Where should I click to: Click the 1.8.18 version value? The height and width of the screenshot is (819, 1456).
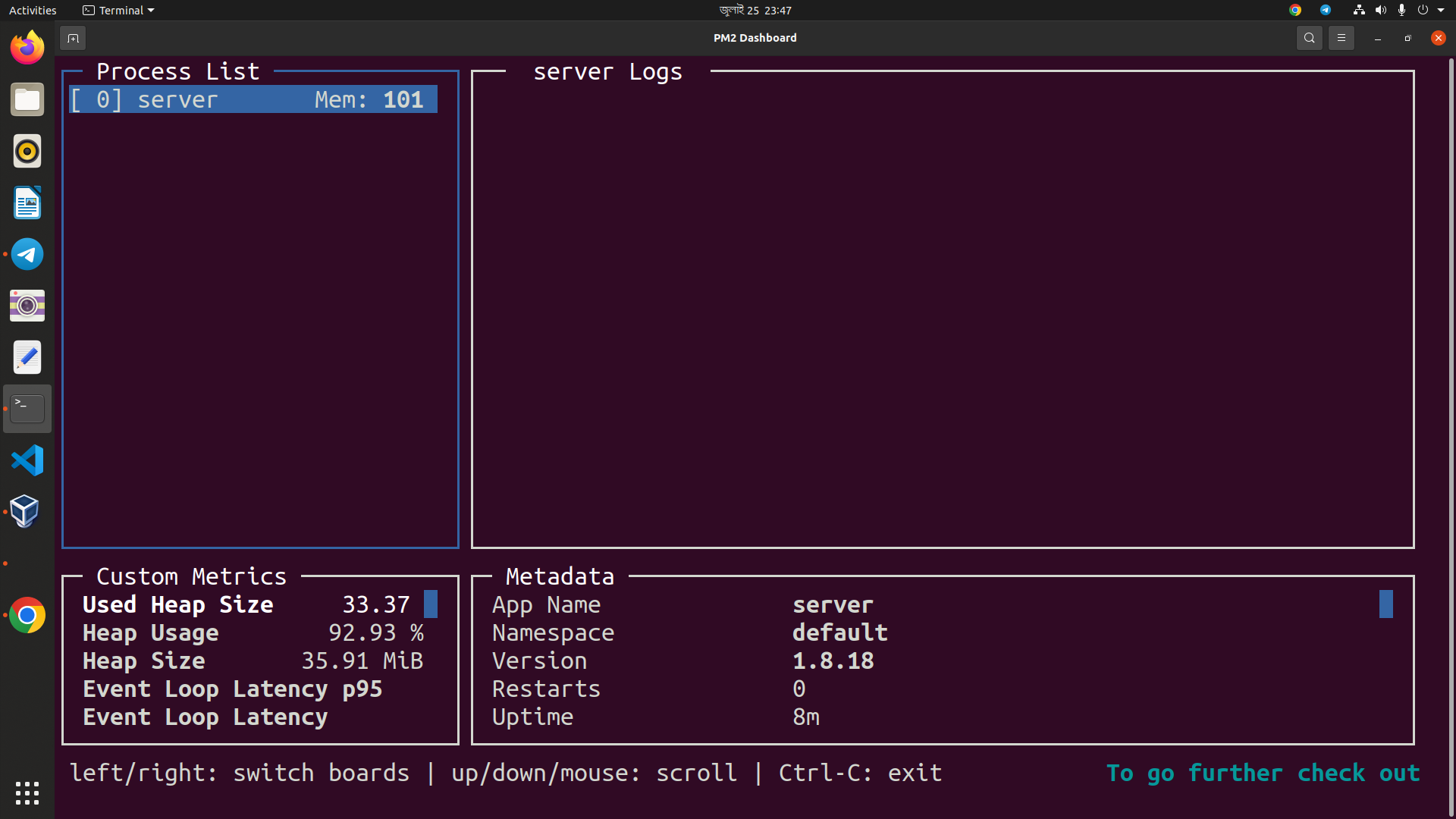tap(833, 661)
